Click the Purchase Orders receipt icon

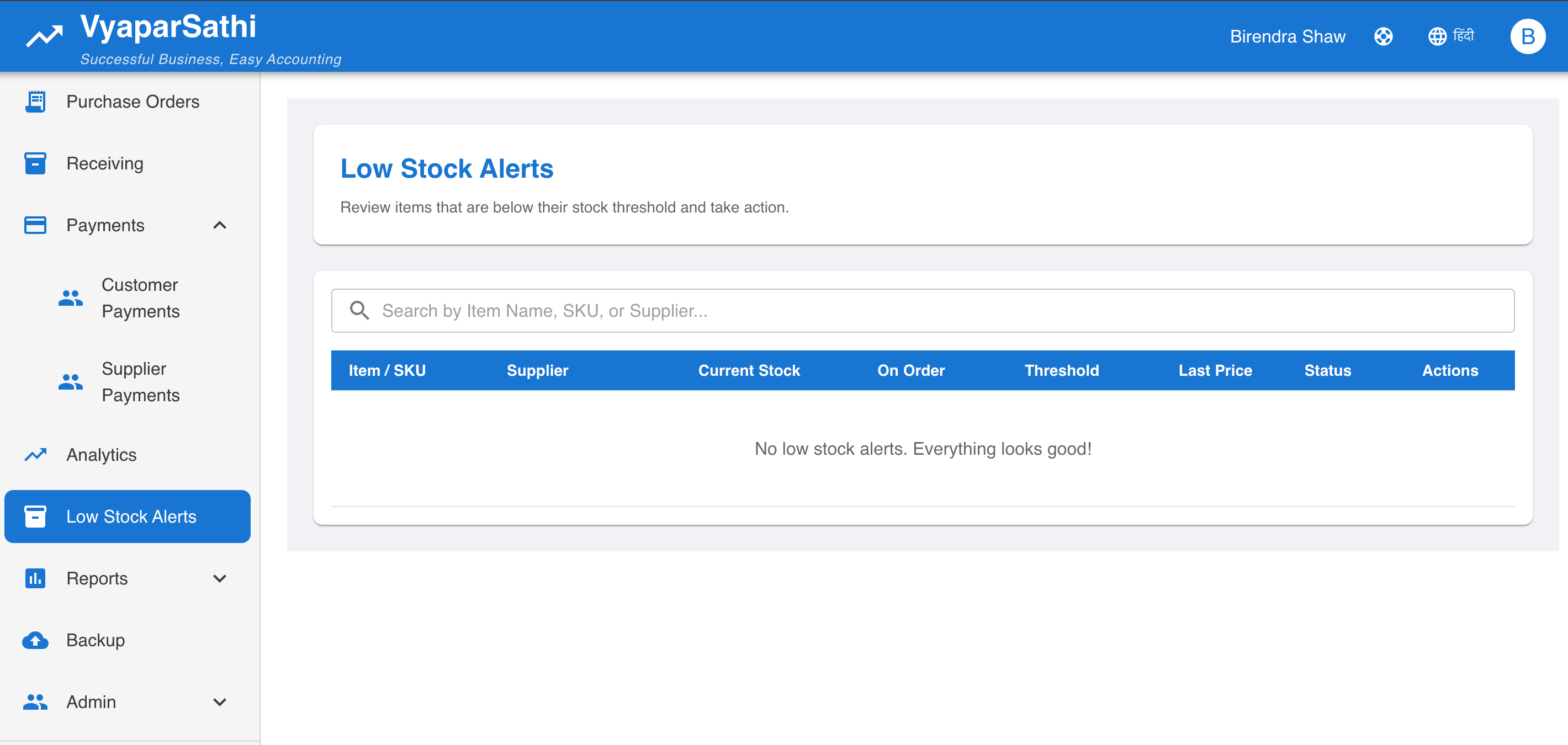click(x=35, y=102)
